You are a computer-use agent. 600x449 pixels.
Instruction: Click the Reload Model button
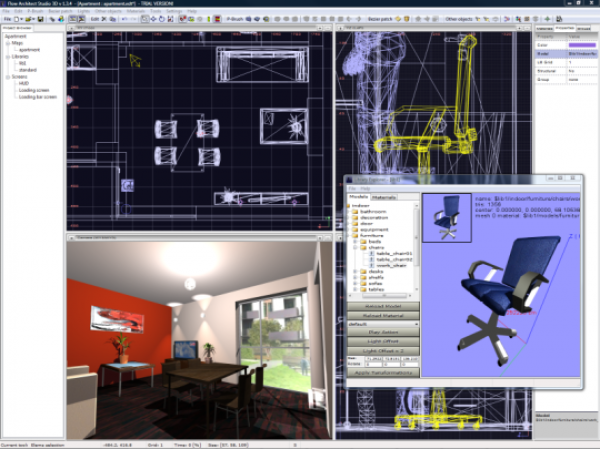click(383, 306)
